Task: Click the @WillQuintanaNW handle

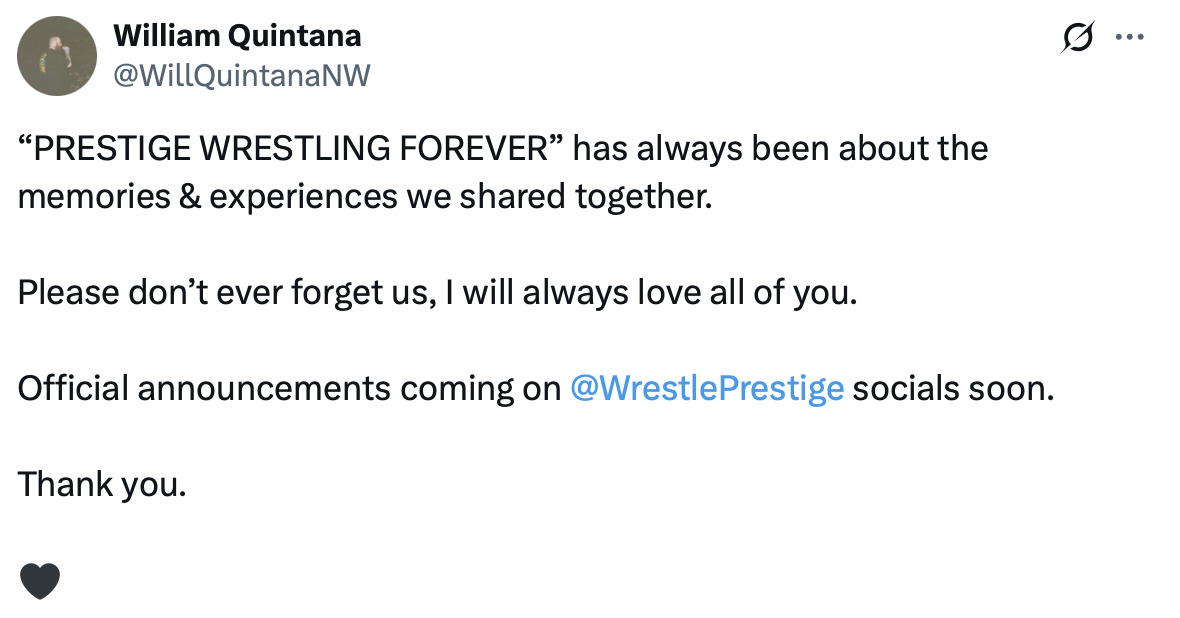Action: [241, 75]
